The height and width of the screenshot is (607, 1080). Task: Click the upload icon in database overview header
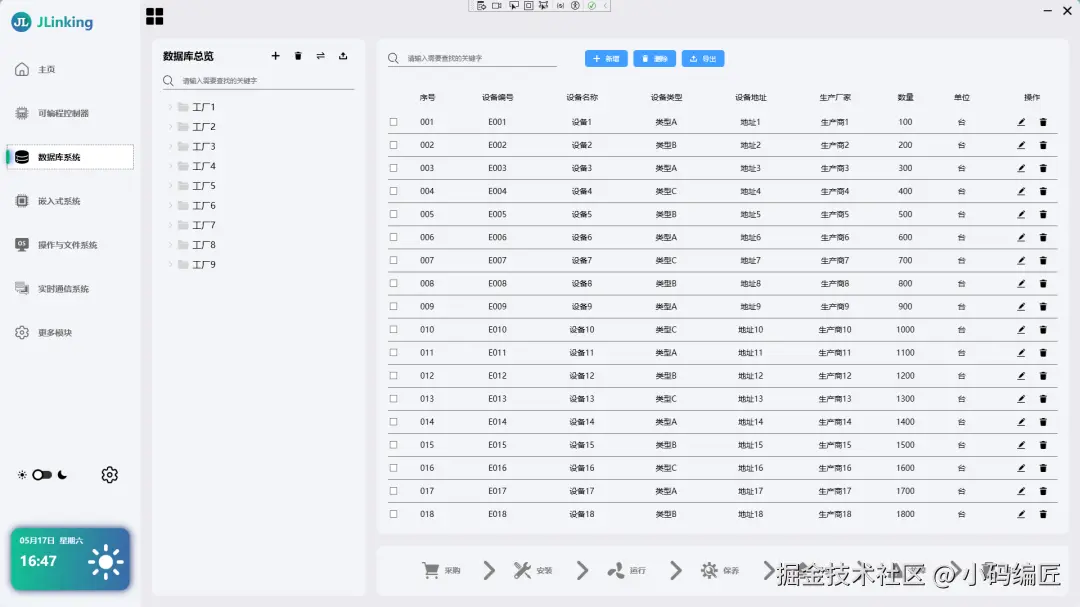click(x=343, y=56)
